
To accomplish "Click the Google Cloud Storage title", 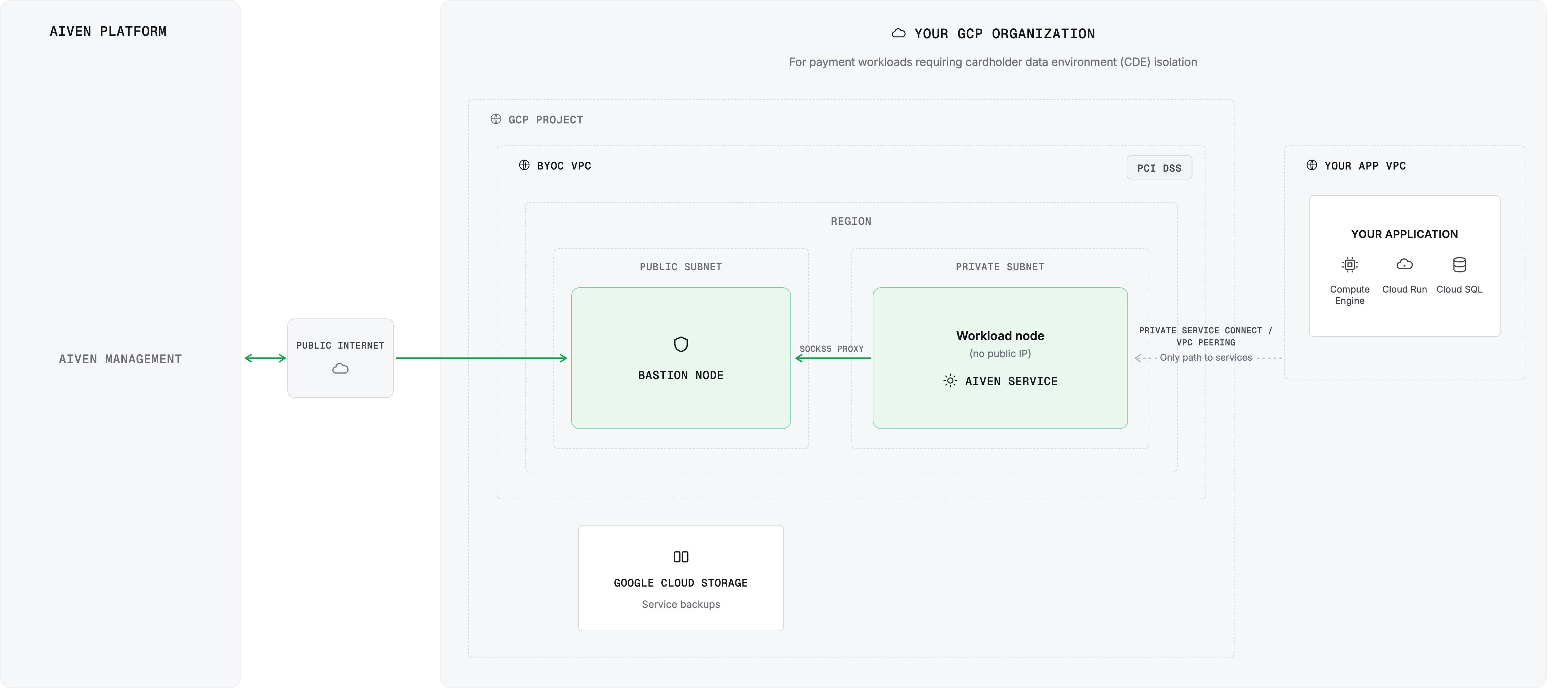I will (680, 583).
